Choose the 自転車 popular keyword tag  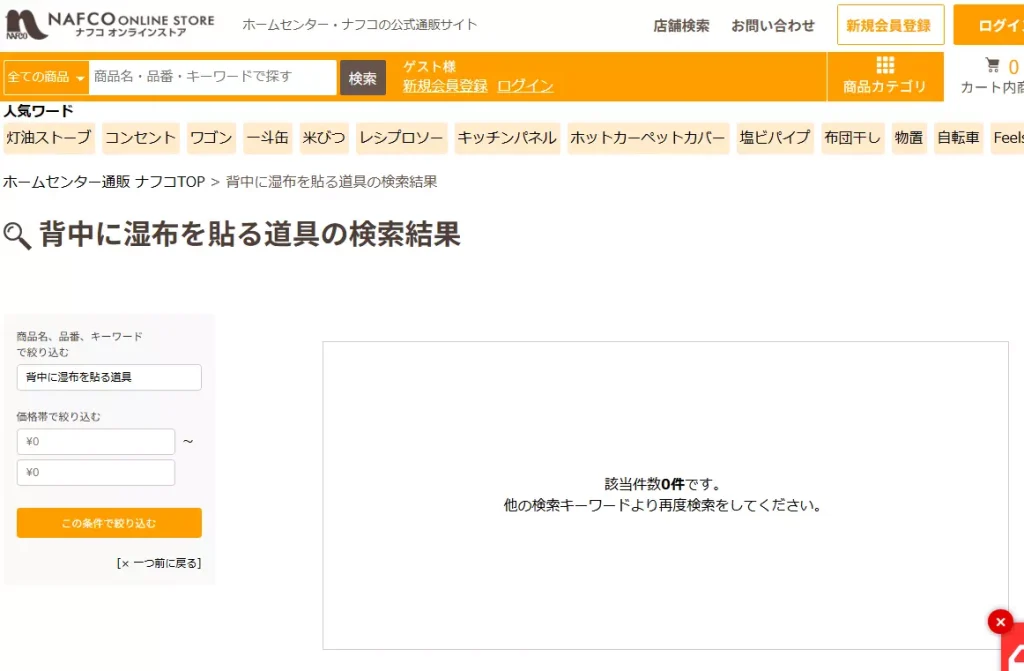tap(958, 138)
